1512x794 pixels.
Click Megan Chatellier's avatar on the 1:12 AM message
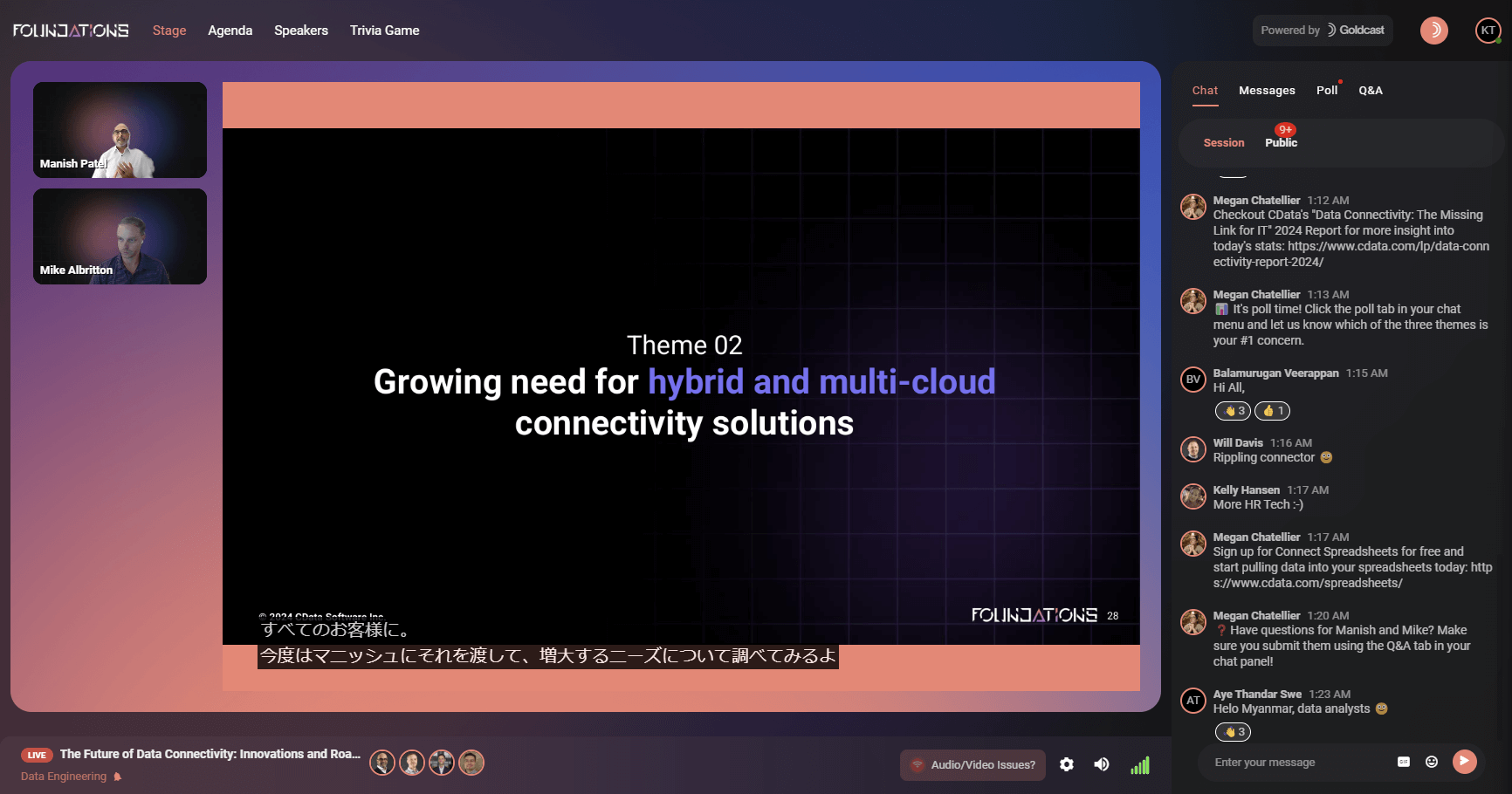[x=1193, y=207]
